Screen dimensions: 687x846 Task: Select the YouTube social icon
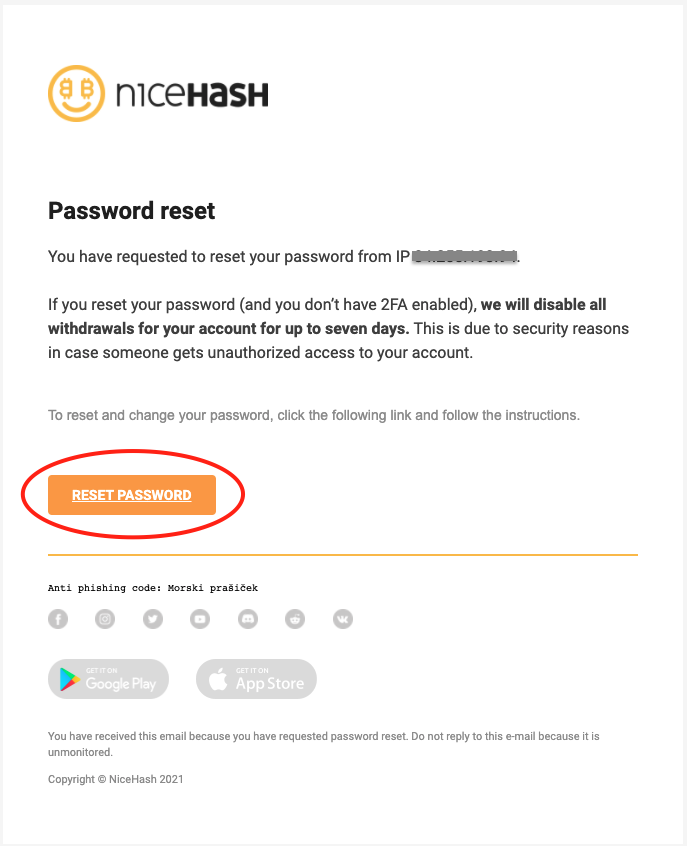click(200, 619)
